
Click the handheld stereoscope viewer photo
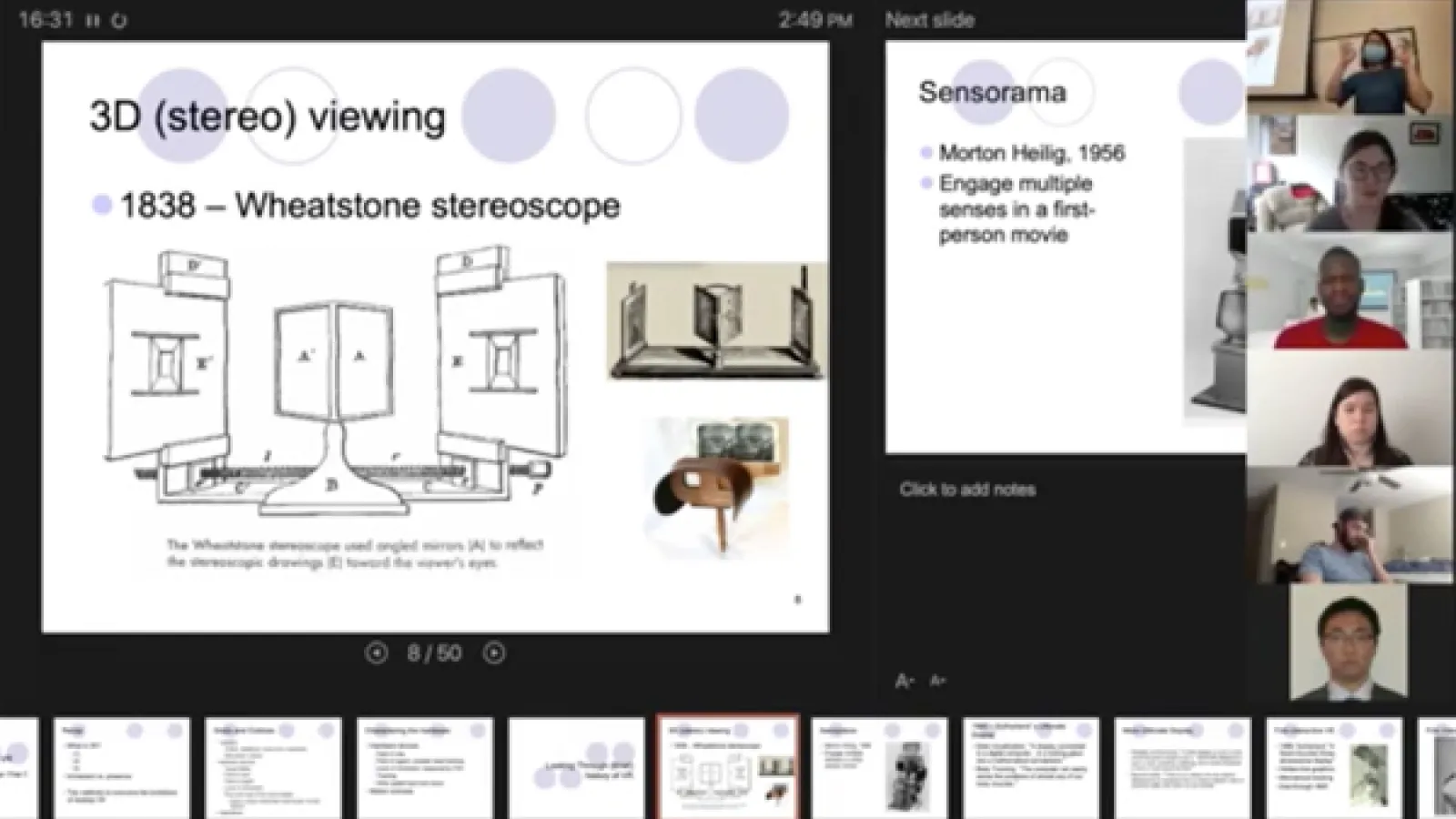pyautogui.click(x=717, y=487)
